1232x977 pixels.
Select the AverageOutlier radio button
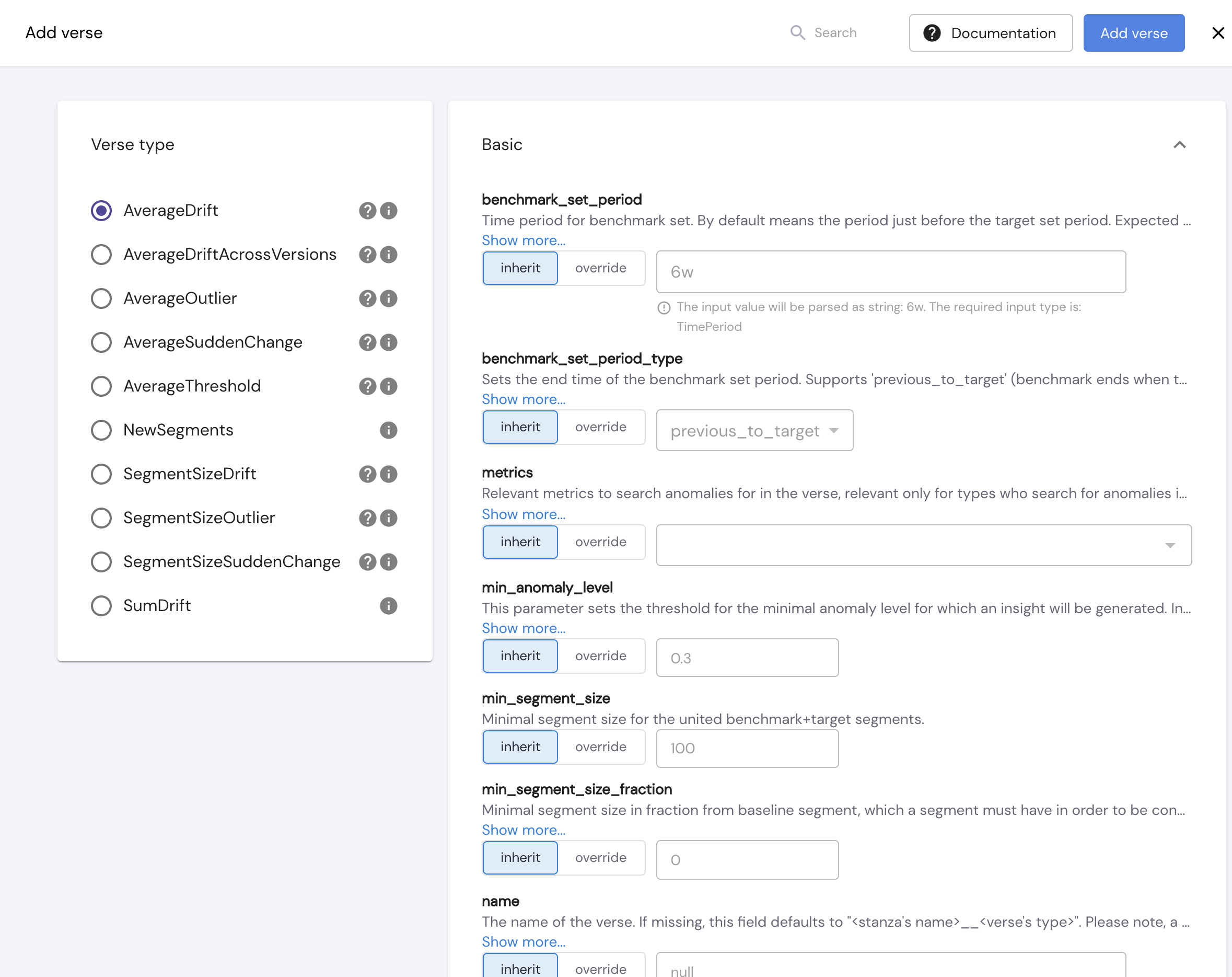click(101, 298)
